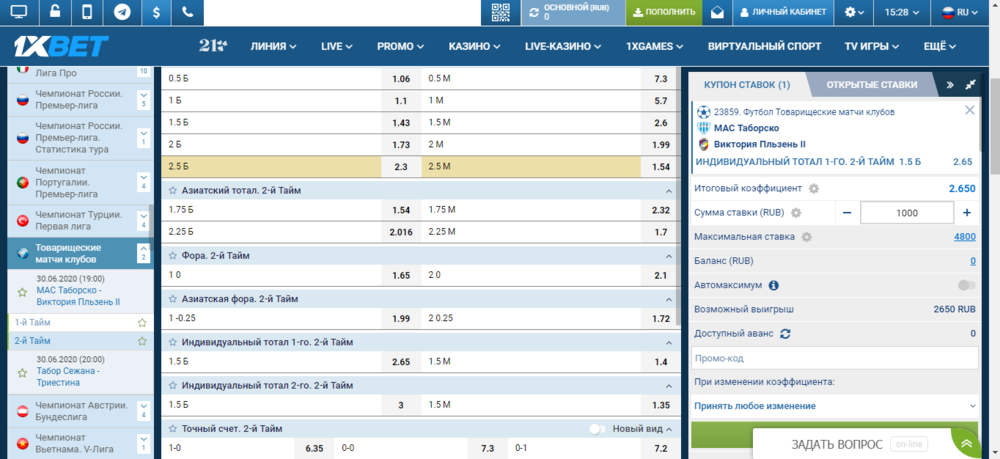Viewport: 1000px width, 459px height.
Task: Star the Табор Сежана - Триестина match
Action: pyautogui.click(x=22, y=372)
